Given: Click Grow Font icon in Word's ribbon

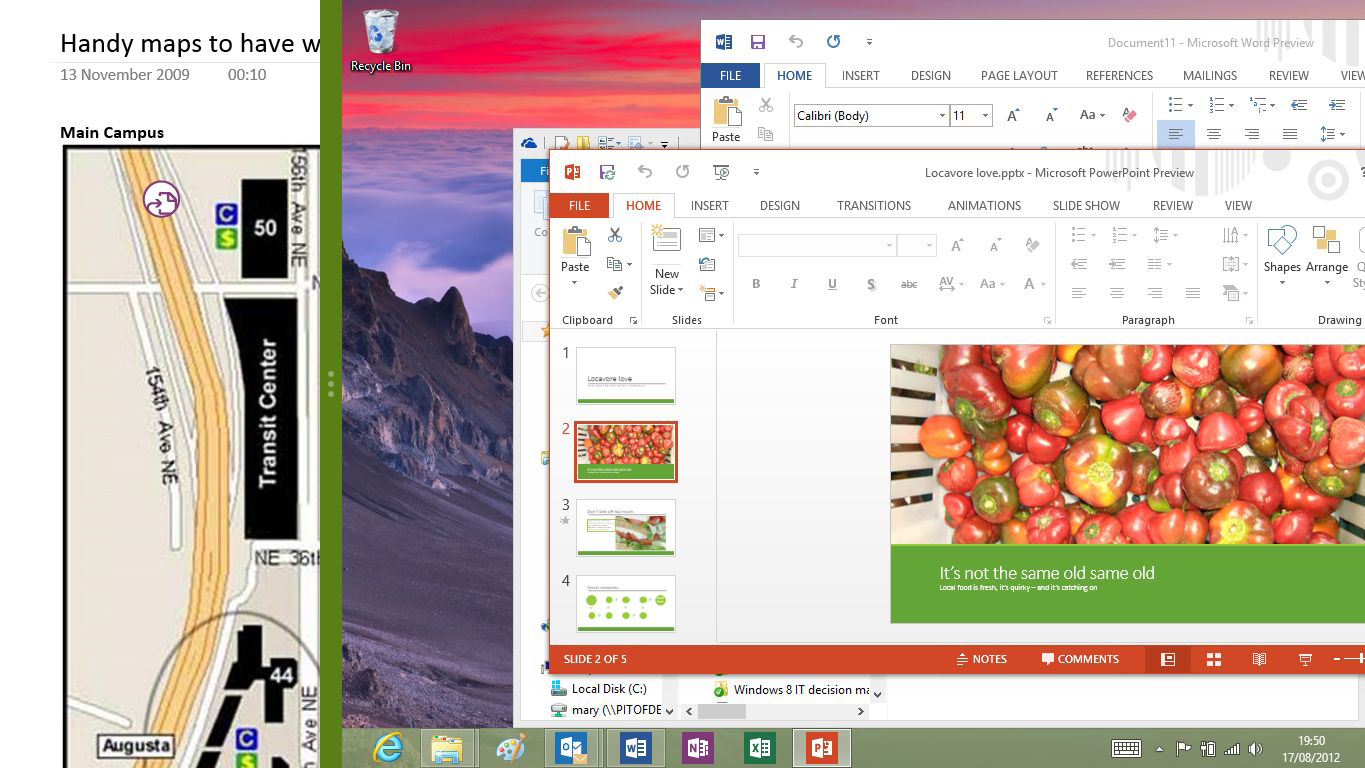Looking at the screenshot, I should click(x=1013, y=115).
